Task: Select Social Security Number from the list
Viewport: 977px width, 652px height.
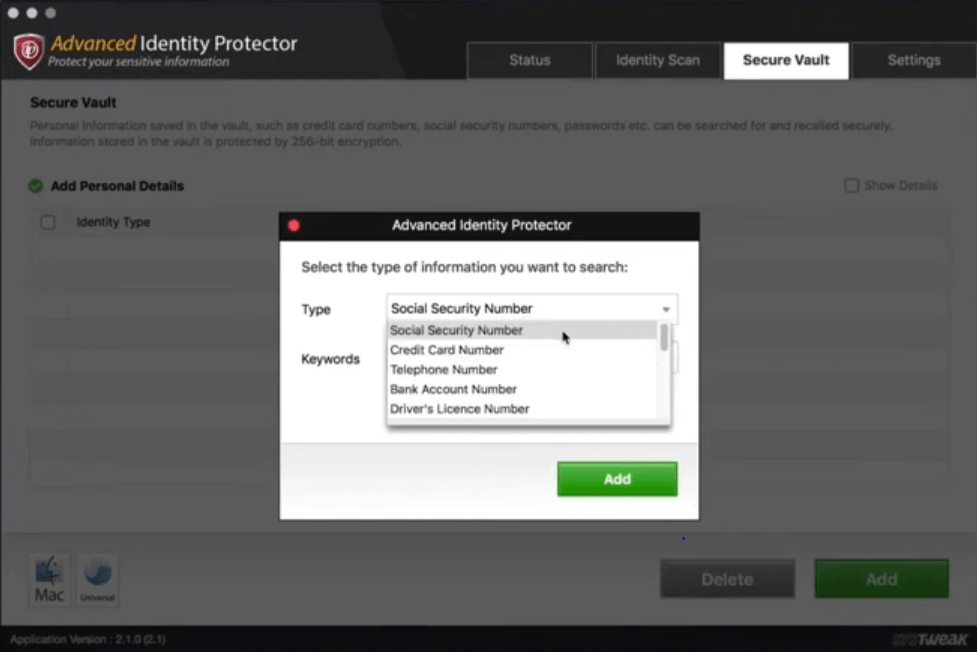Action: click(522, 330)
